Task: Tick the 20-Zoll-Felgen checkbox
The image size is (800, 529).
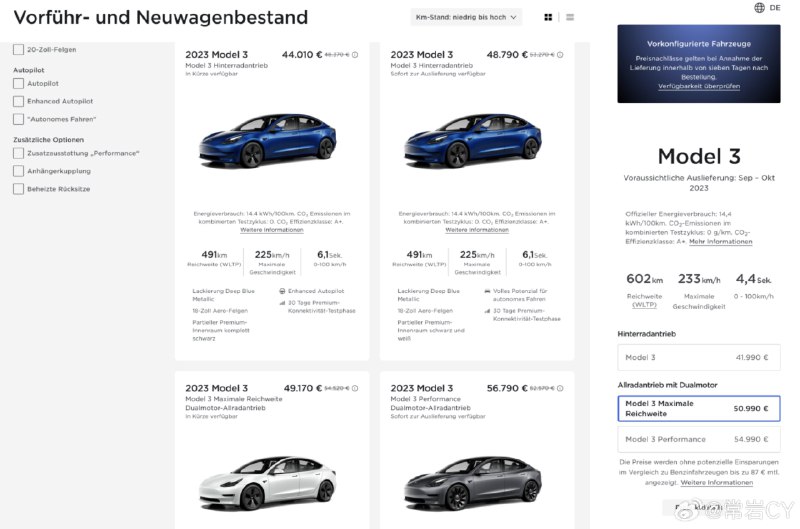Action: tap(18, 49)
